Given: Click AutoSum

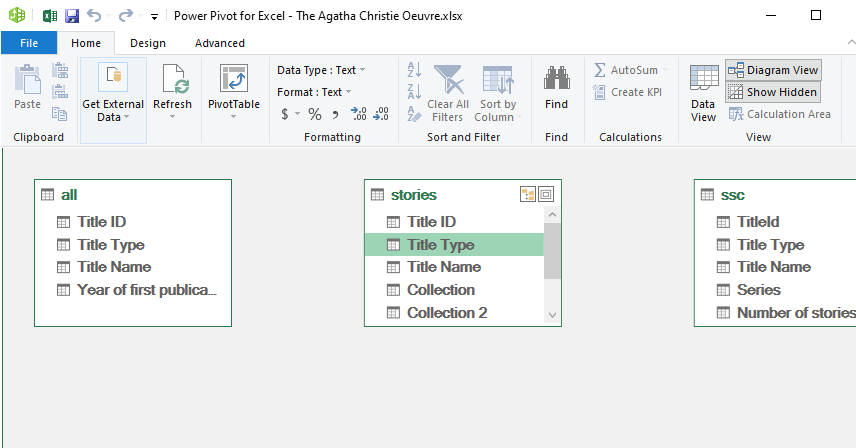Looking at the screenshot, I should click(626, 70).
